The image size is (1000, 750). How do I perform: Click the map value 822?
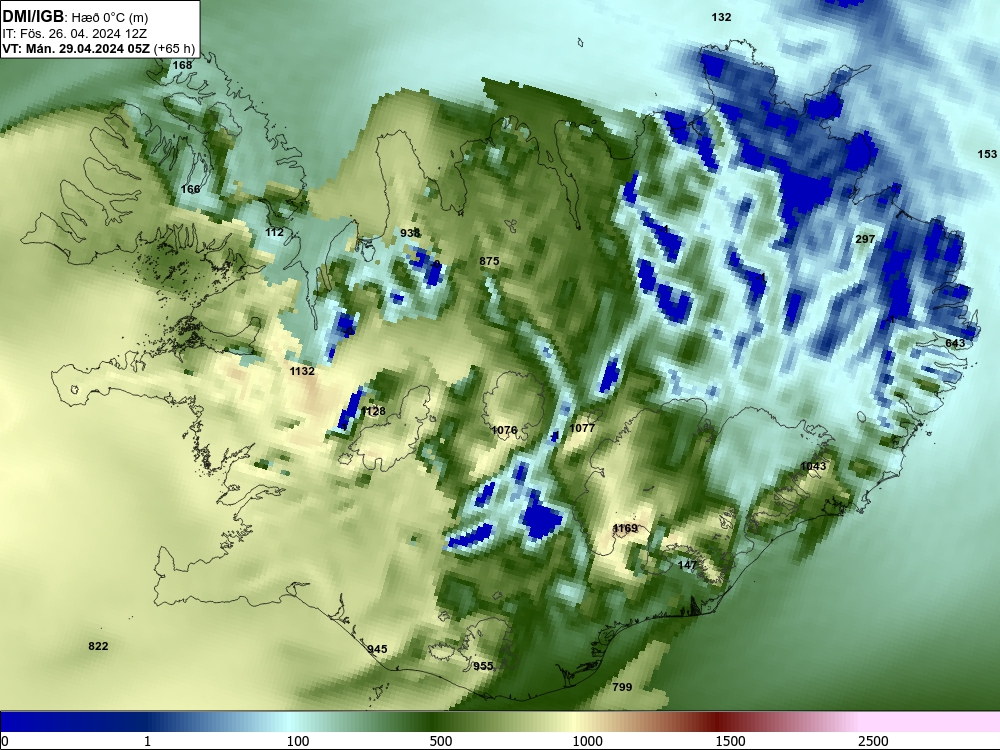(x=98, y=646)
